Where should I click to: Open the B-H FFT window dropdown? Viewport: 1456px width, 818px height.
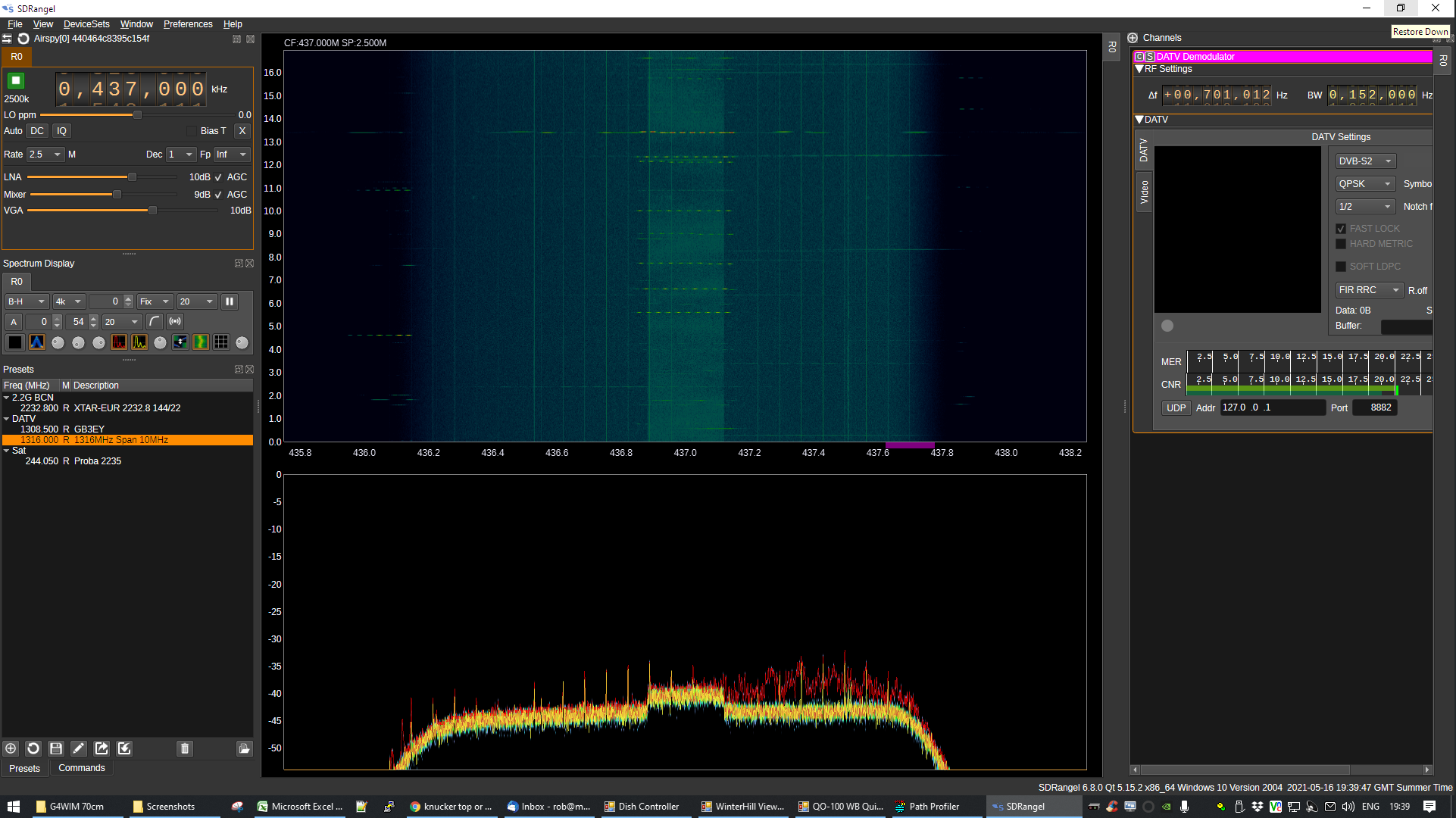[x=27, y=301]
